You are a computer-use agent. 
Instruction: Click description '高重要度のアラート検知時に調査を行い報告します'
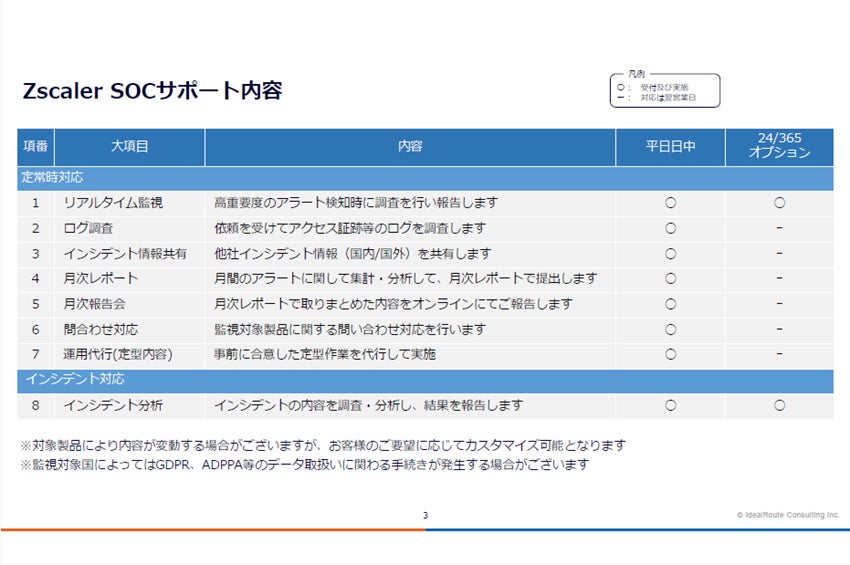pos(356,203)
